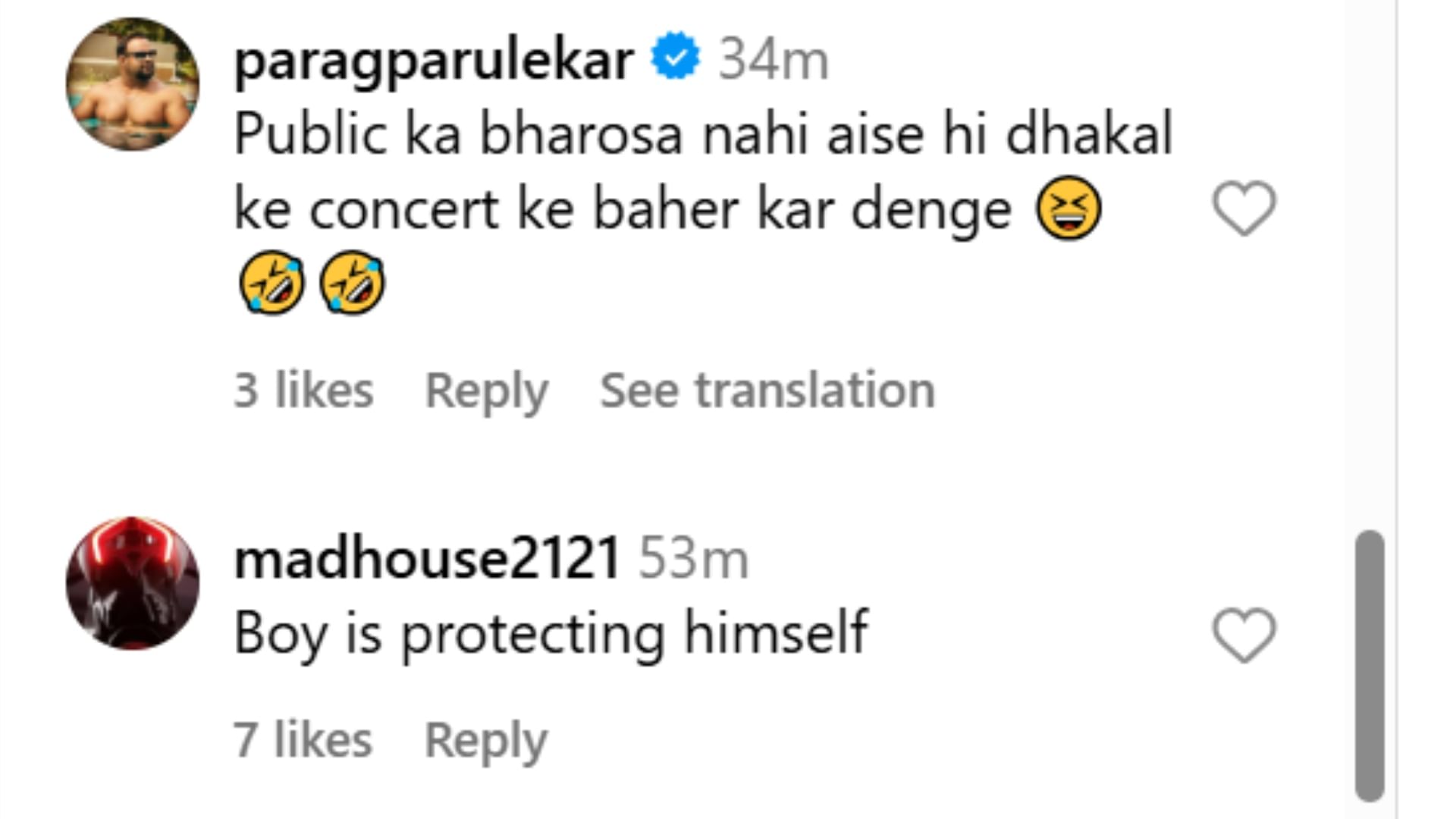1456x819 pixels.
Task: Click the 53m comment timestamp
Action: point(693,559)
